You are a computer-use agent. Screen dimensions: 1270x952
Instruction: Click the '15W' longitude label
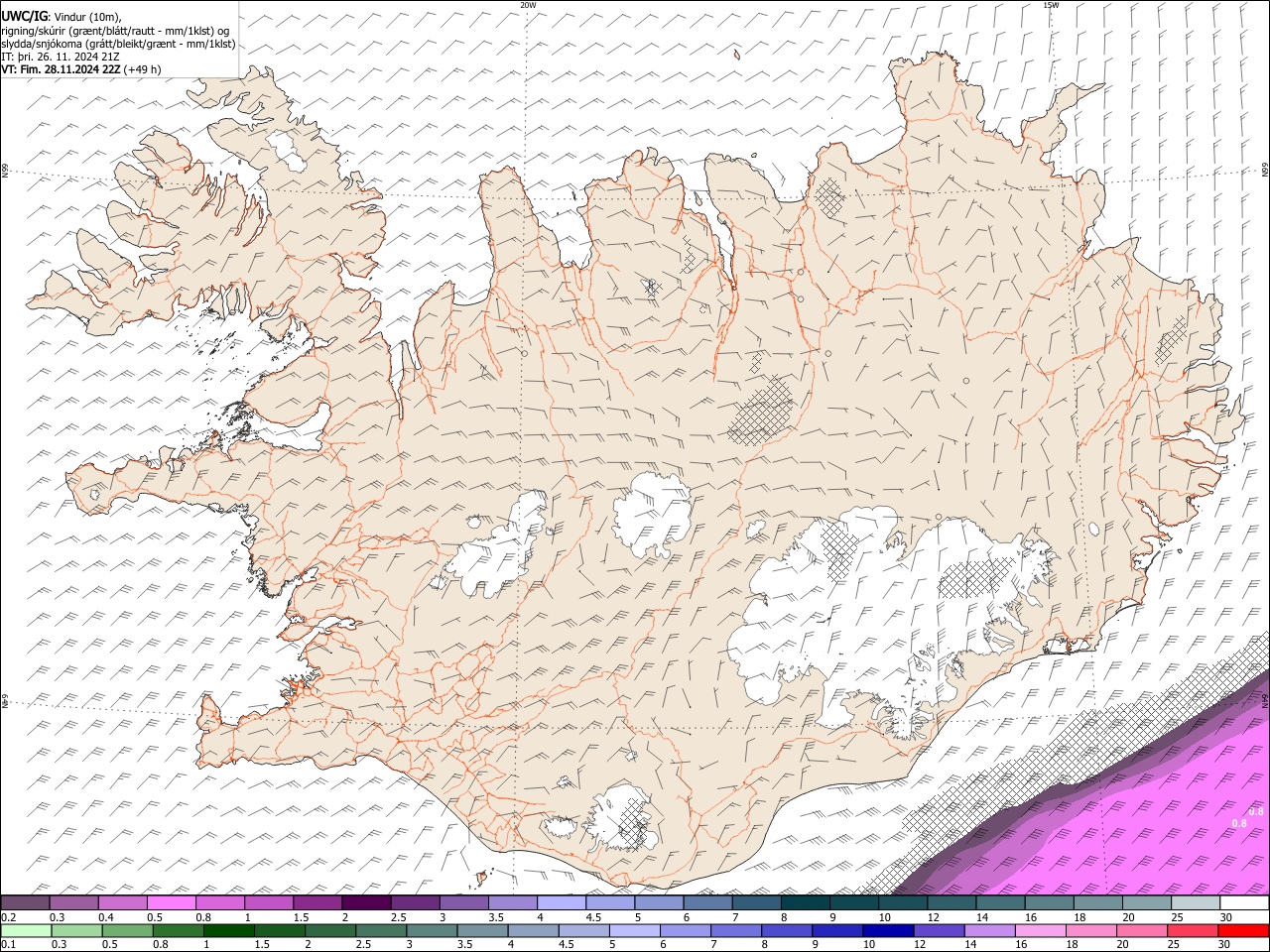(x=1051, y=5)
